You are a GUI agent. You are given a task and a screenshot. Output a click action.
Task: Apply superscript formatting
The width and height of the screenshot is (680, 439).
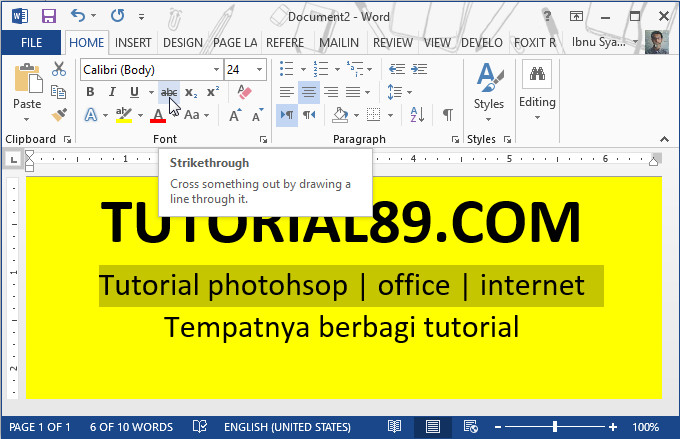212,92
